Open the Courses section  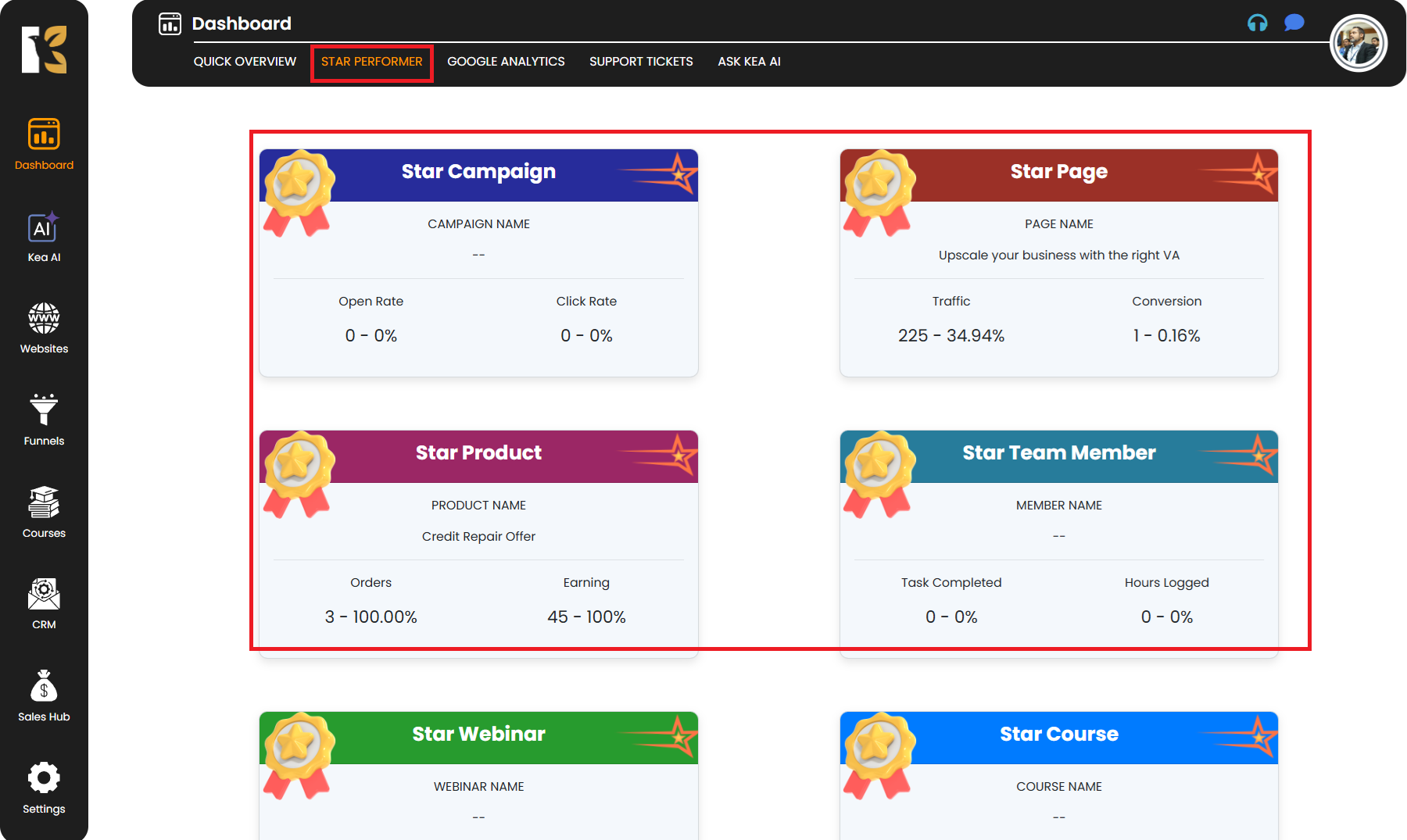[44, 502]
